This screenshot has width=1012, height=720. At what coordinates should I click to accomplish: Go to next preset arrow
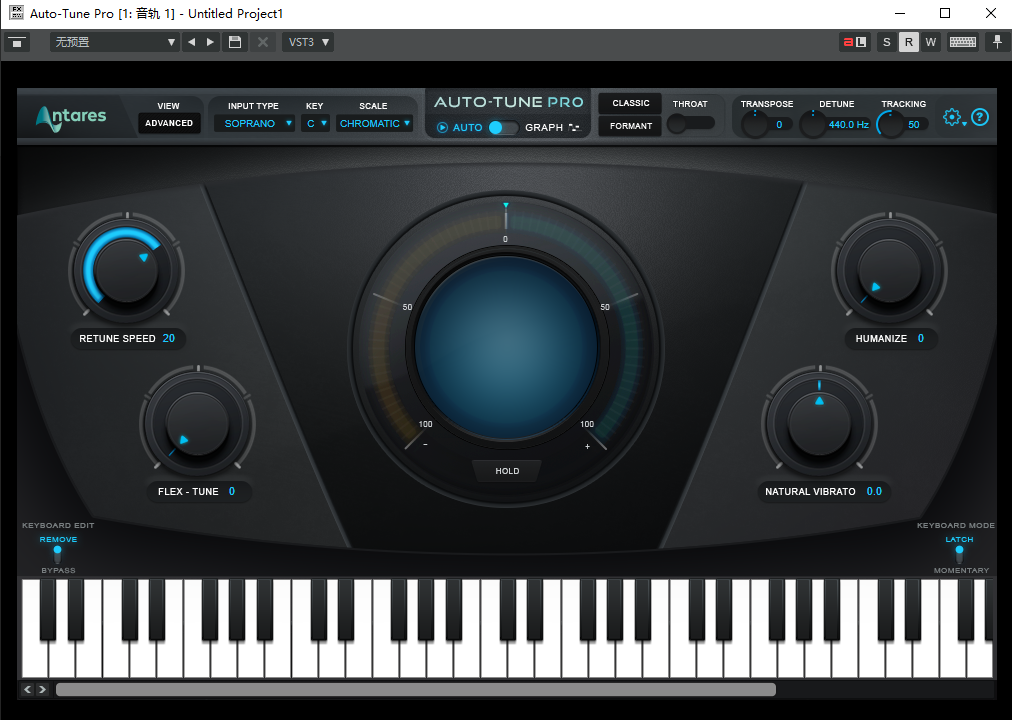pos(210,42)
